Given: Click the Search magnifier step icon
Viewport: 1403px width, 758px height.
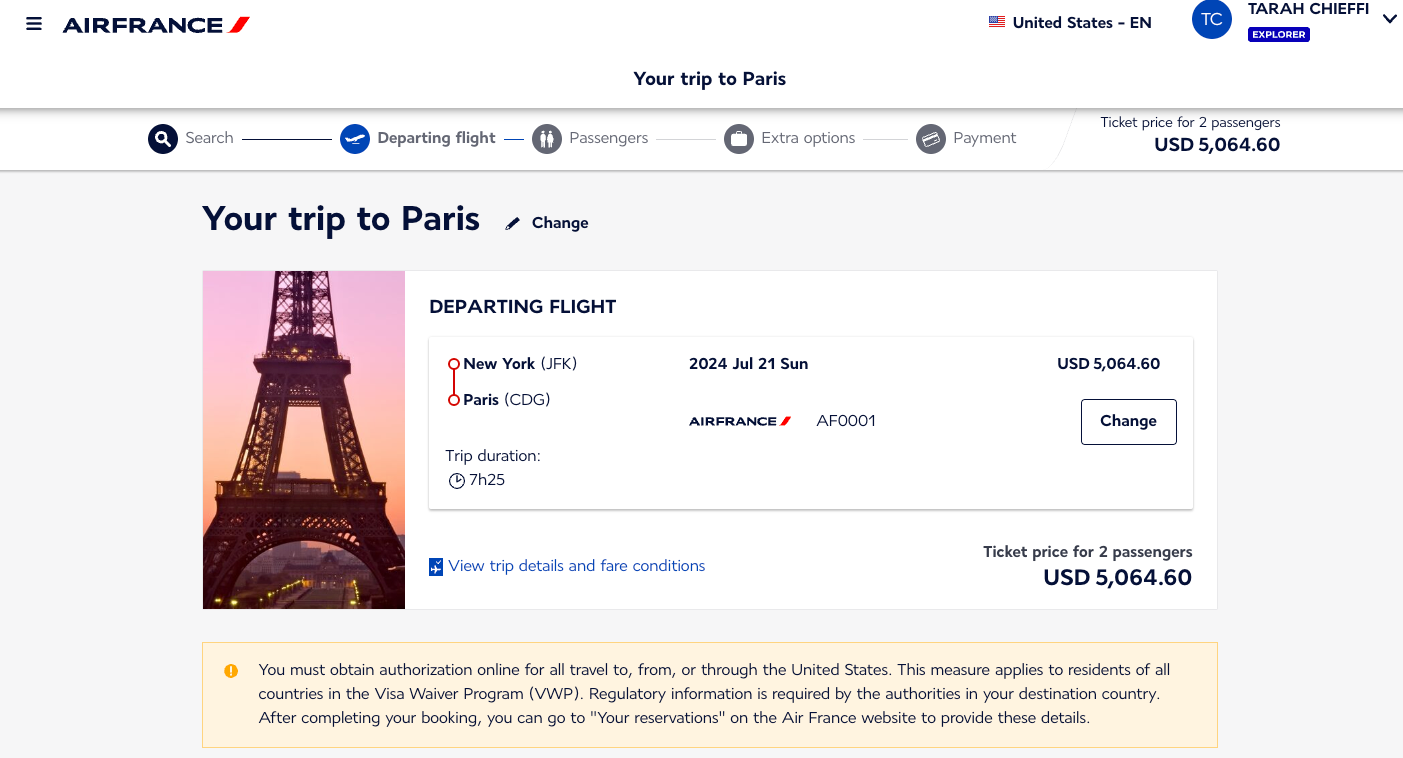Looking at the screenshot, I should tap(163, 138).
